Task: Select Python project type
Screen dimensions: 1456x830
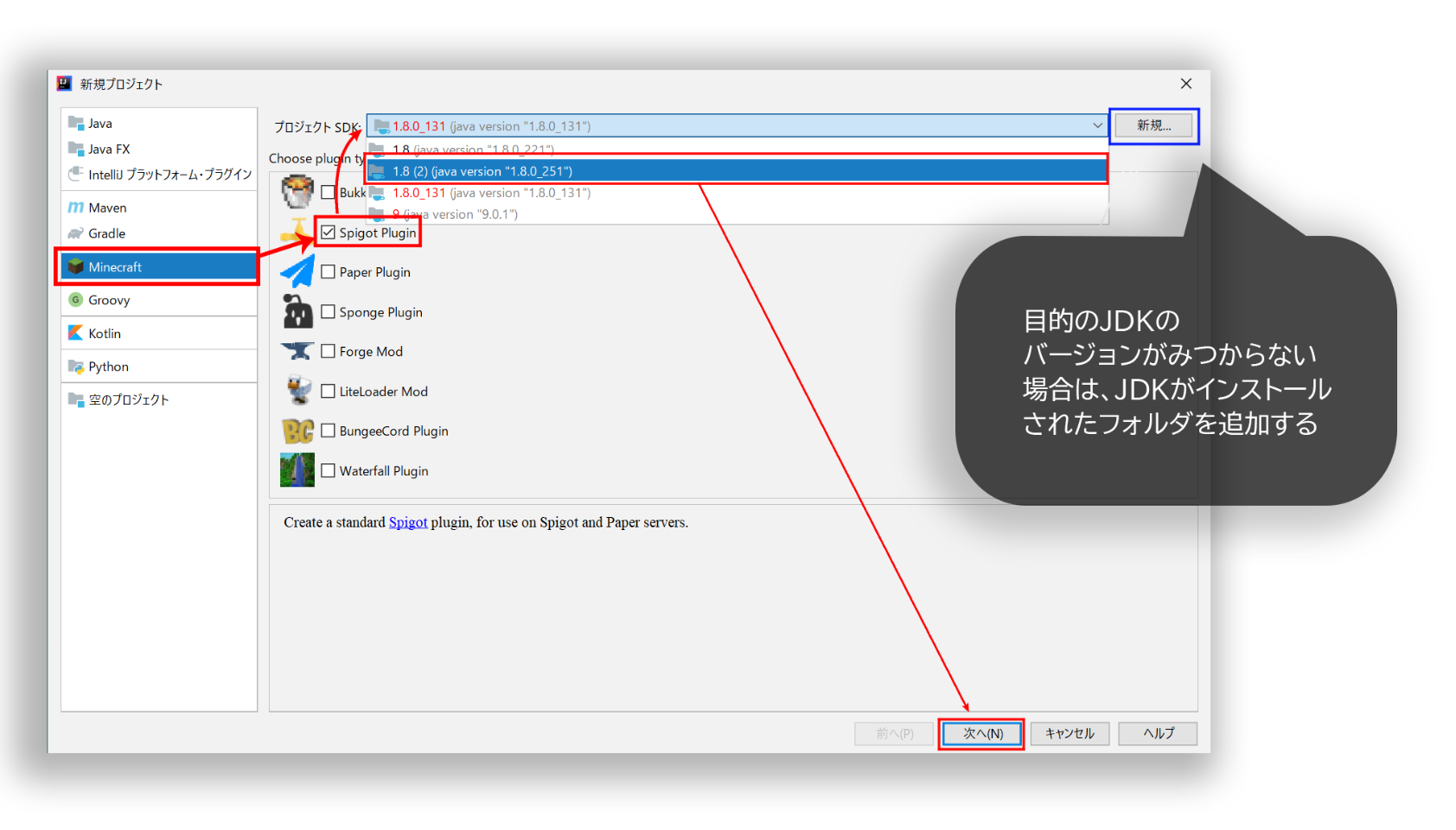Action: 159,367
